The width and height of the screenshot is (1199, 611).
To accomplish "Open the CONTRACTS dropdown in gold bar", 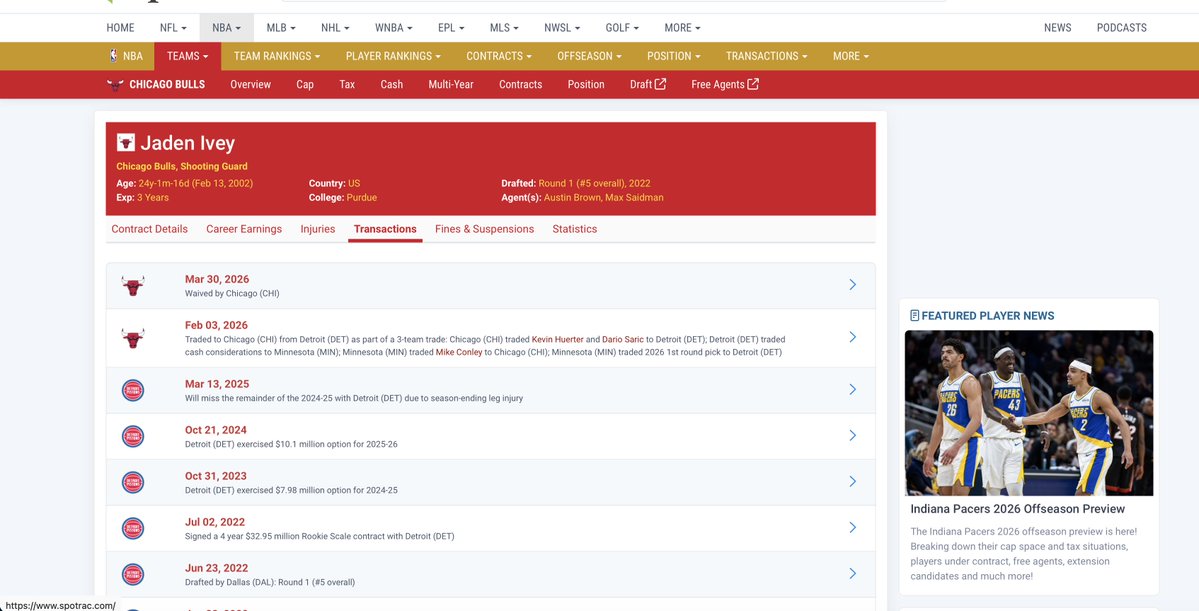I will [499, 56].
